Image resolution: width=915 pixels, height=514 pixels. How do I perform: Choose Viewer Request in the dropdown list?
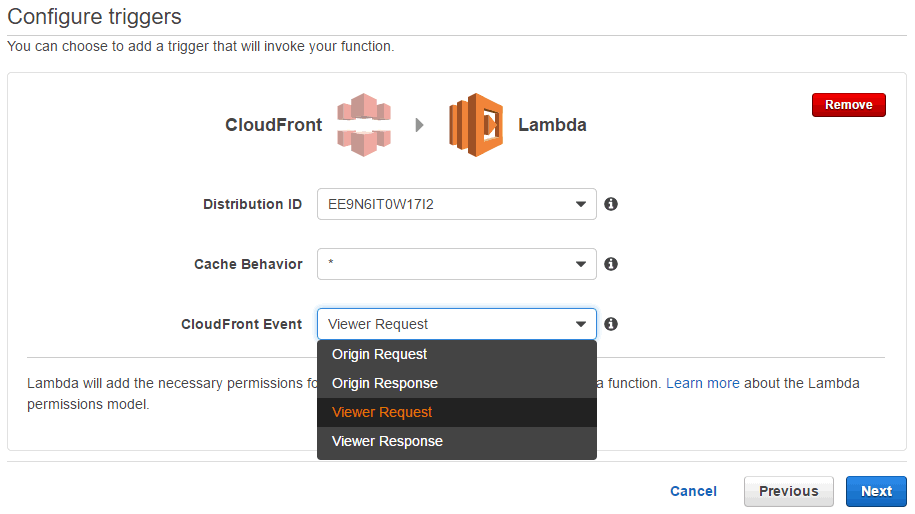click(x=457, y=412)
